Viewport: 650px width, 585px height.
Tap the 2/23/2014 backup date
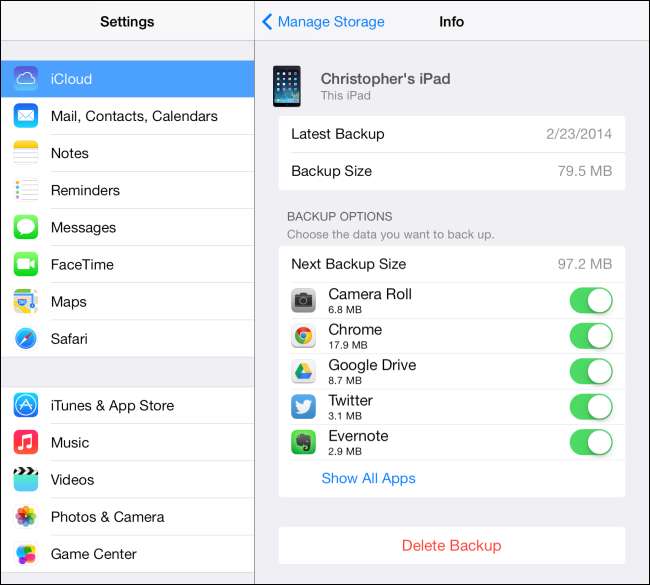579,134
